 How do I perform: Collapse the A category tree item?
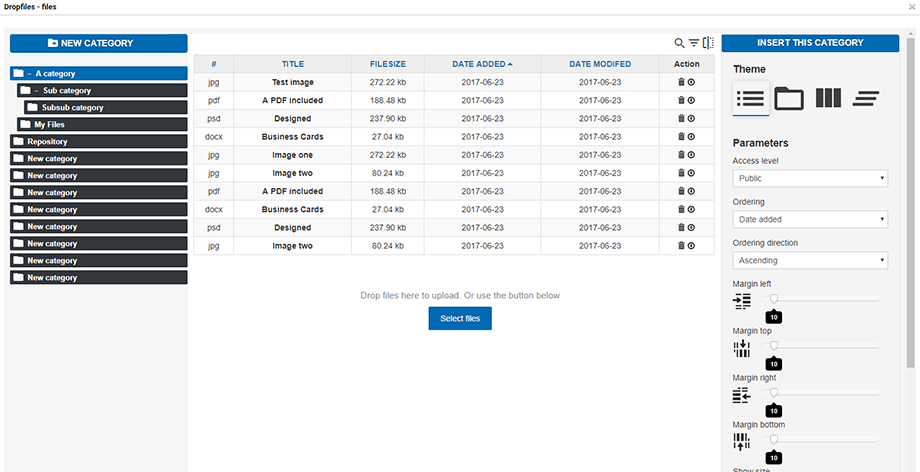pos(30,74)
